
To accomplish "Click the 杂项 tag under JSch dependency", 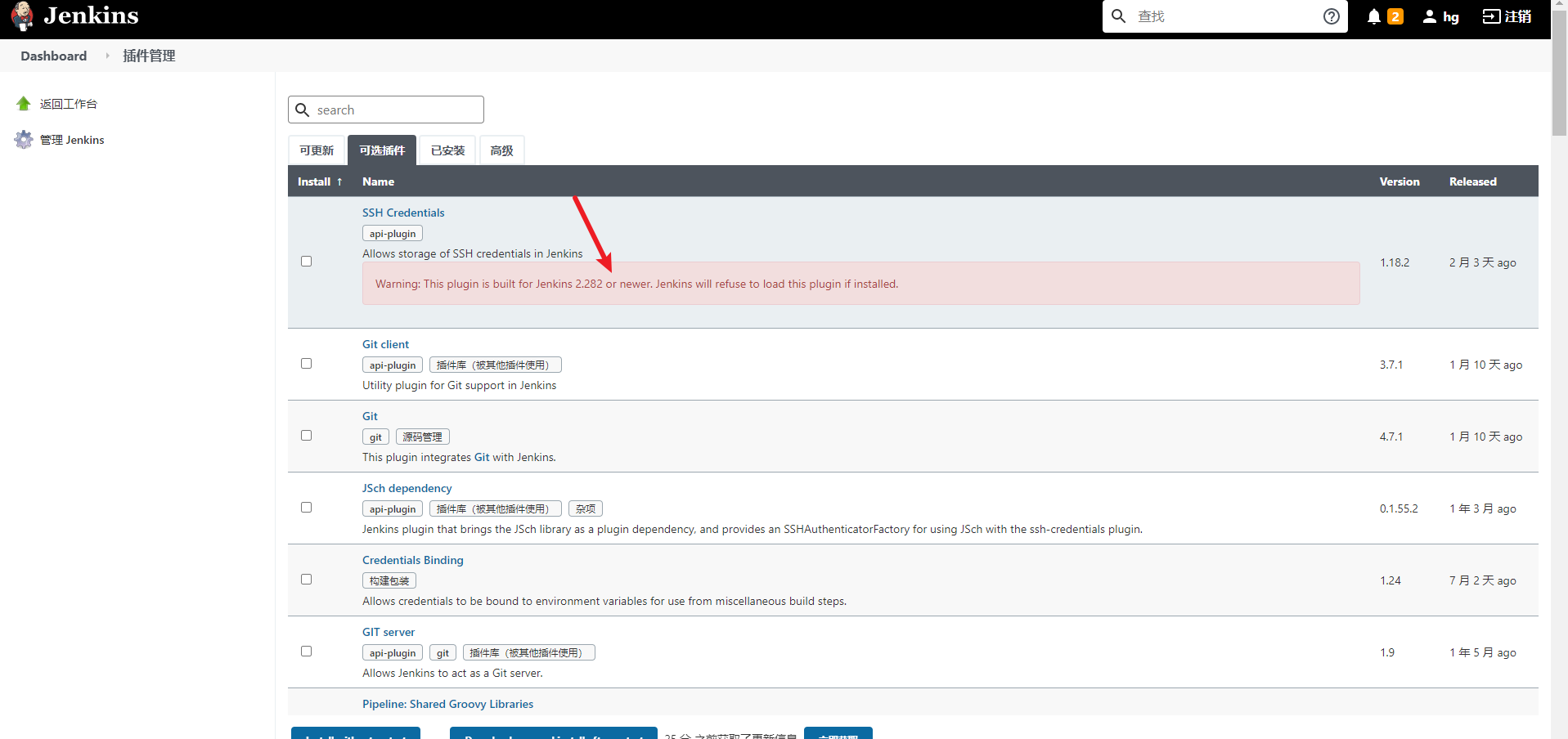I will [x=586, y=509].
